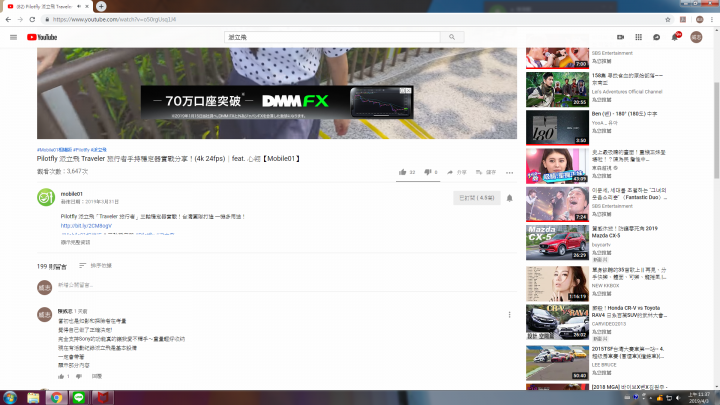Open the notifications bell in the YouTube header

point(675,37)
